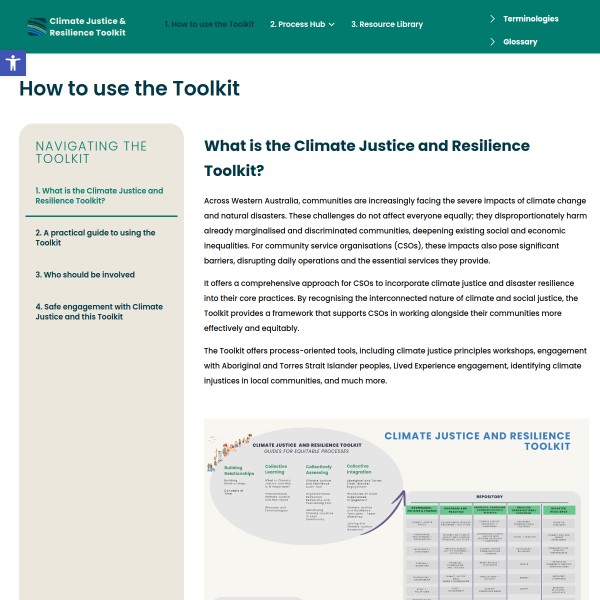Click the chevron icon beside Terminologies

click(493, 18)
